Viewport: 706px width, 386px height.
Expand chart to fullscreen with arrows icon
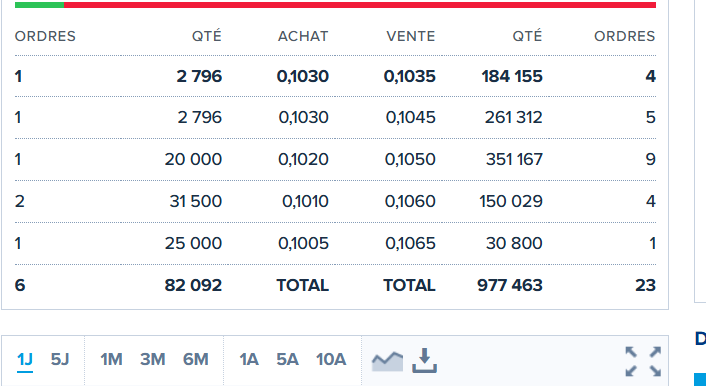tap(643, 361)
